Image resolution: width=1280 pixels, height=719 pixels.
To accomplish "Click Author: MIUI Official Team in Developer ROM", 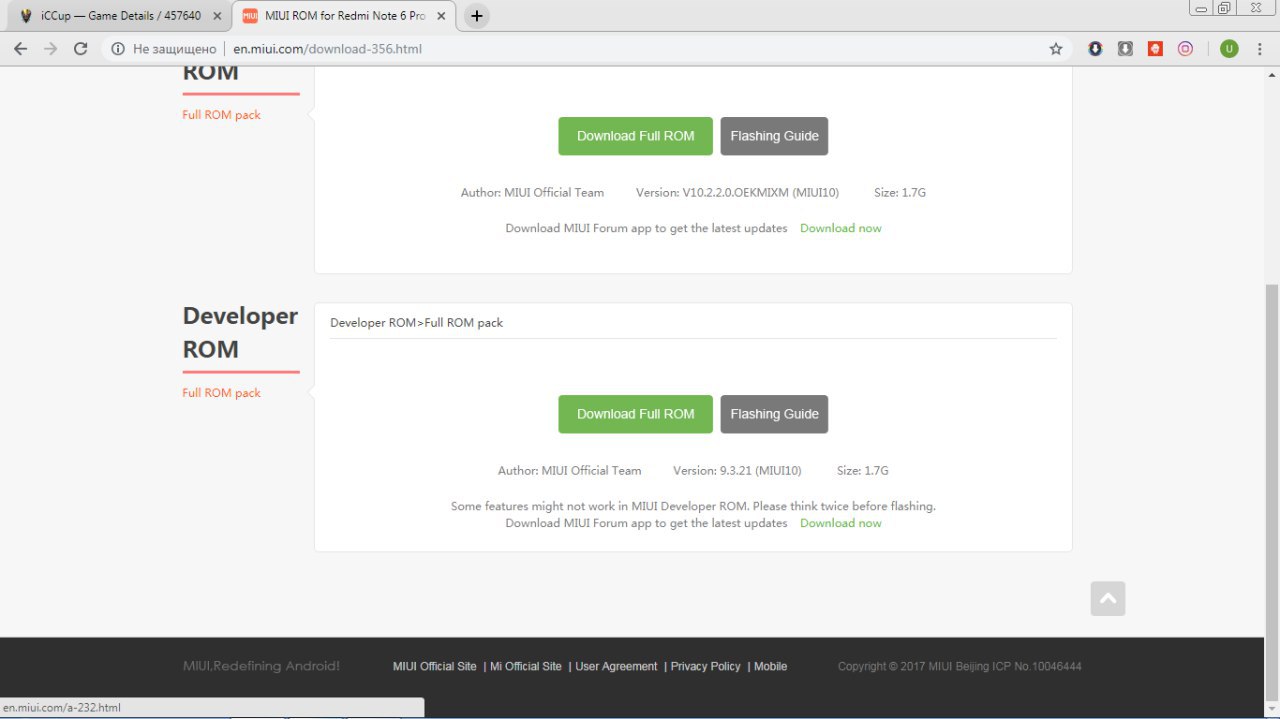I will [x=569, y=470].
